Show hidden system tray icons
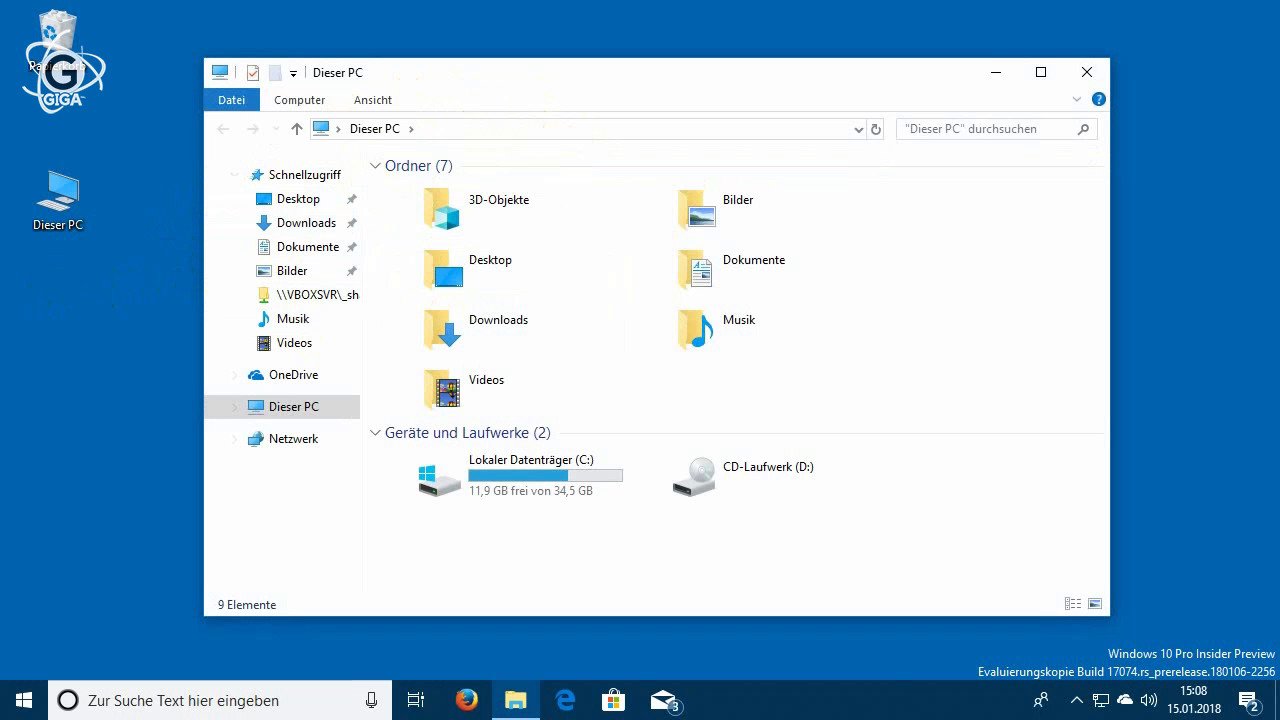Image resolution: width=1280 pixels, height=720 pixels. tap(1076, 700)
